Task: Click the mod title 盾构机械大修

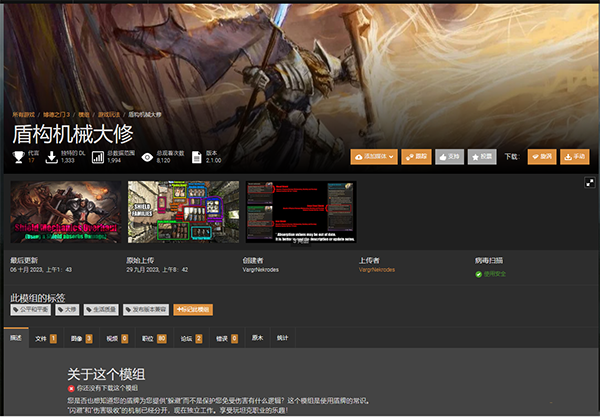Action: [x=73, y=134]
